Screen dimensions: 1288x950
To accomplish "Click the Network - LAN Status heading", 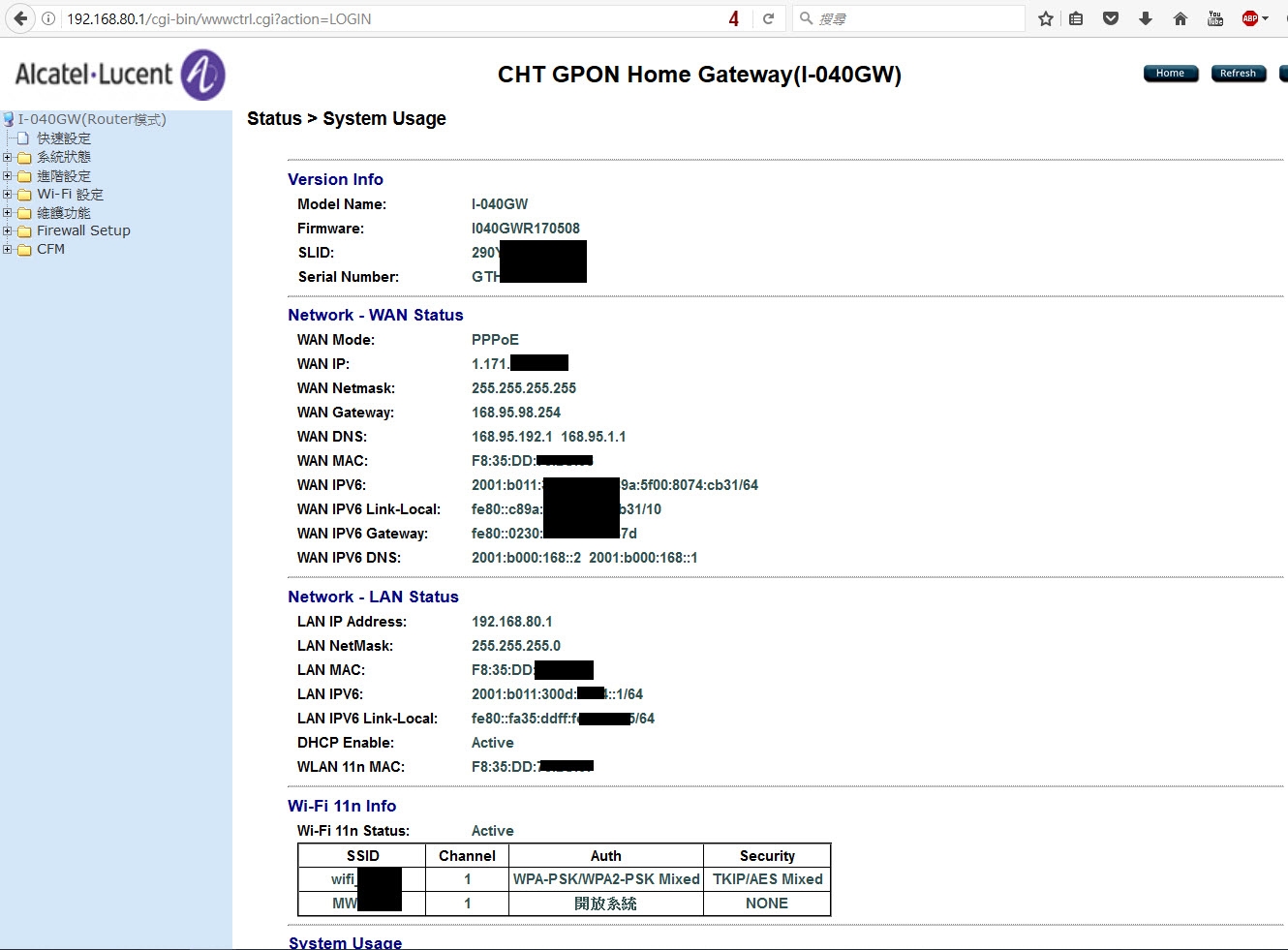I will point(373,597).
